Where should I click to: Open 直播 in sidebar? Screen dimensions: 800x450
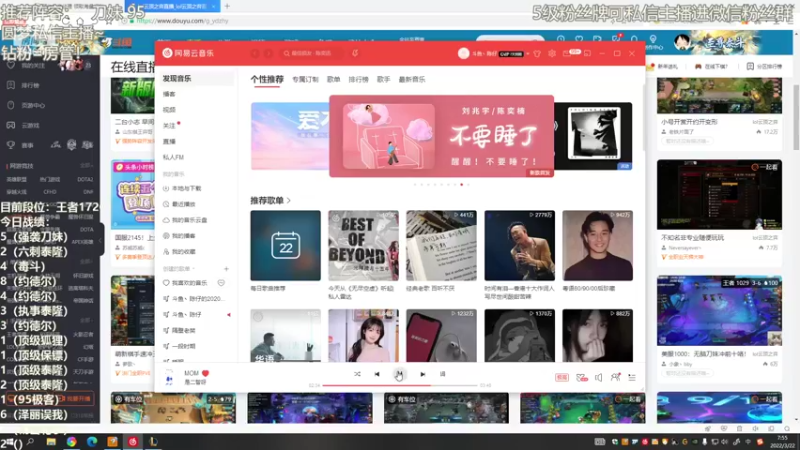click(169, 141)
